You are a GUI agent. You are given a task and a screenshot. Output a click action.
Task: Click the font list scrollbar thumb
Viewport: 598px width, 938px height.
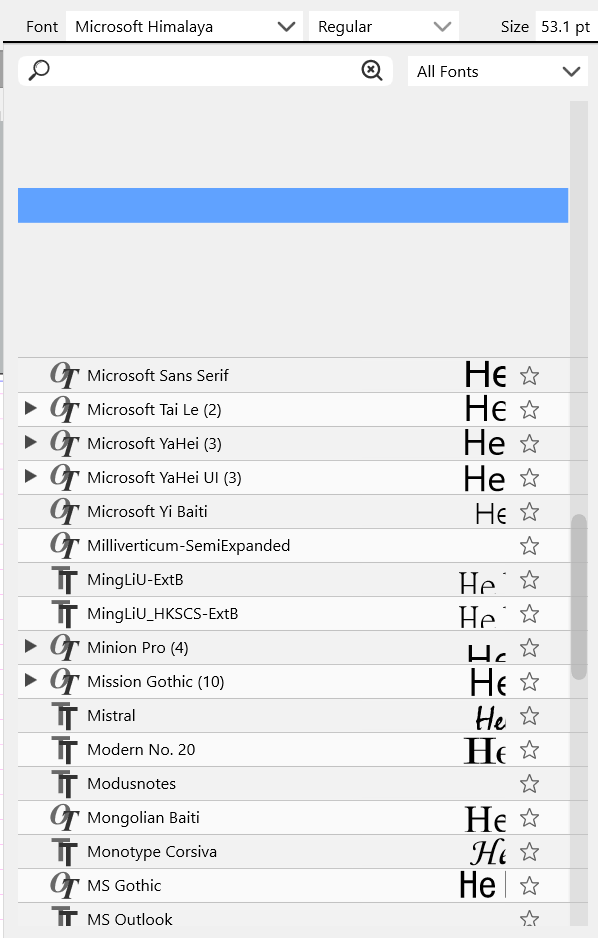(578, 597)
